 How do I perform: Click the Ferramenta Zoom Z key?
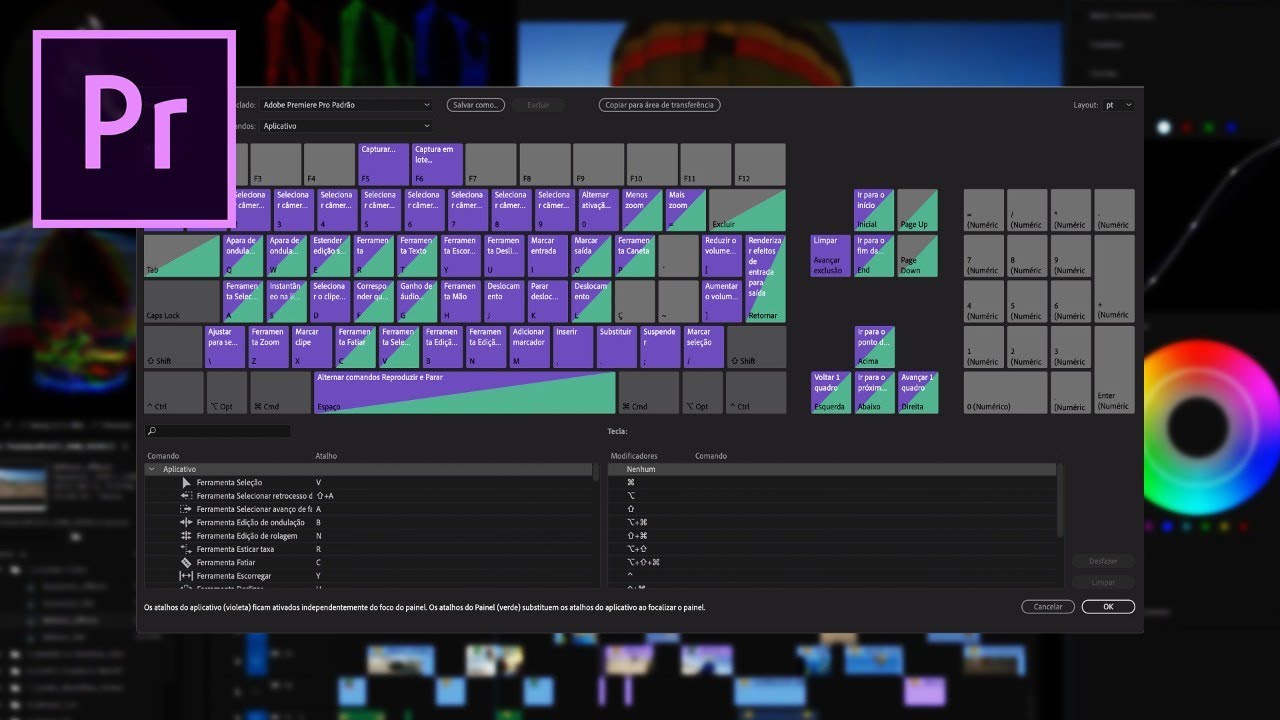click(x=268, y=347)
